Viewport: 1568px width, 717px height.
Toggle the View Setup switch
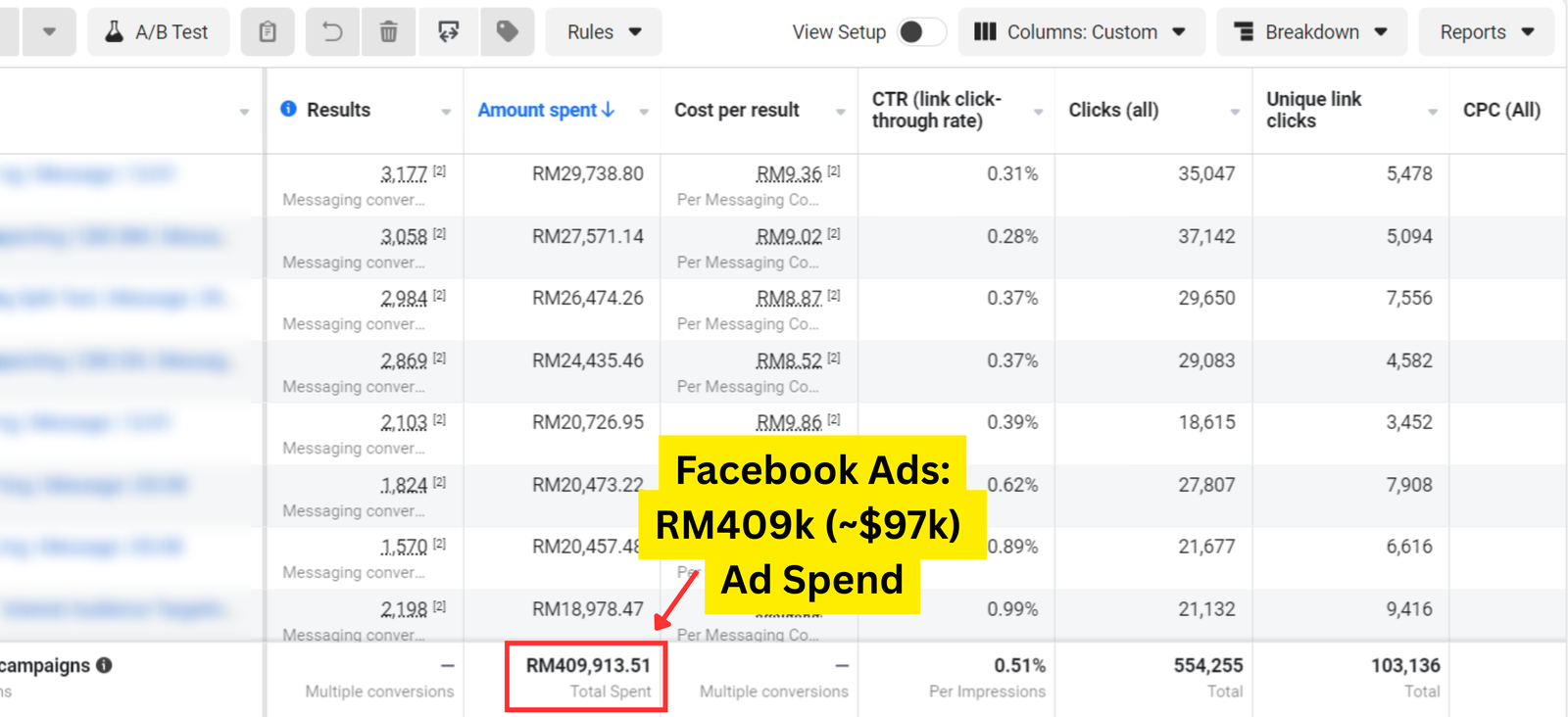click(921, 32)
